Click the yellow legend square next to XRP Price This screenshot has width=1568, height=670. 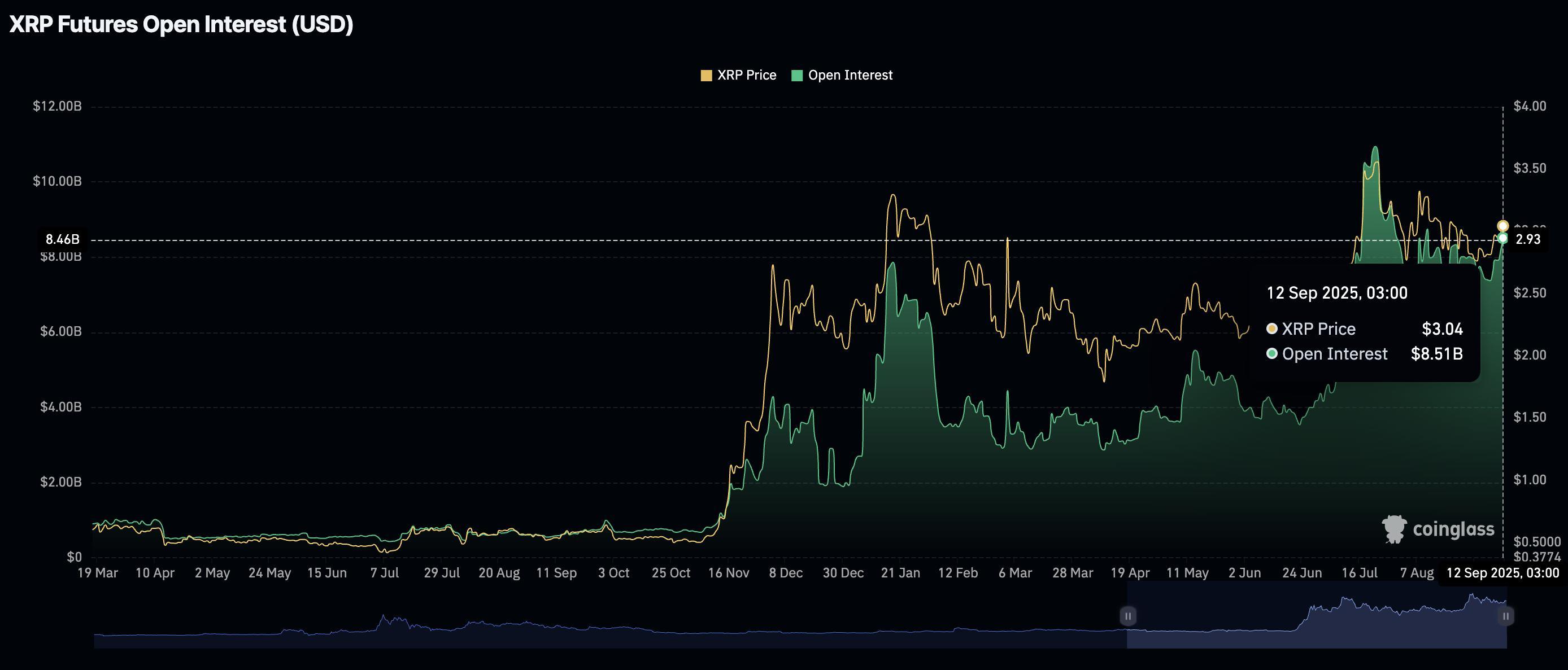707,75
